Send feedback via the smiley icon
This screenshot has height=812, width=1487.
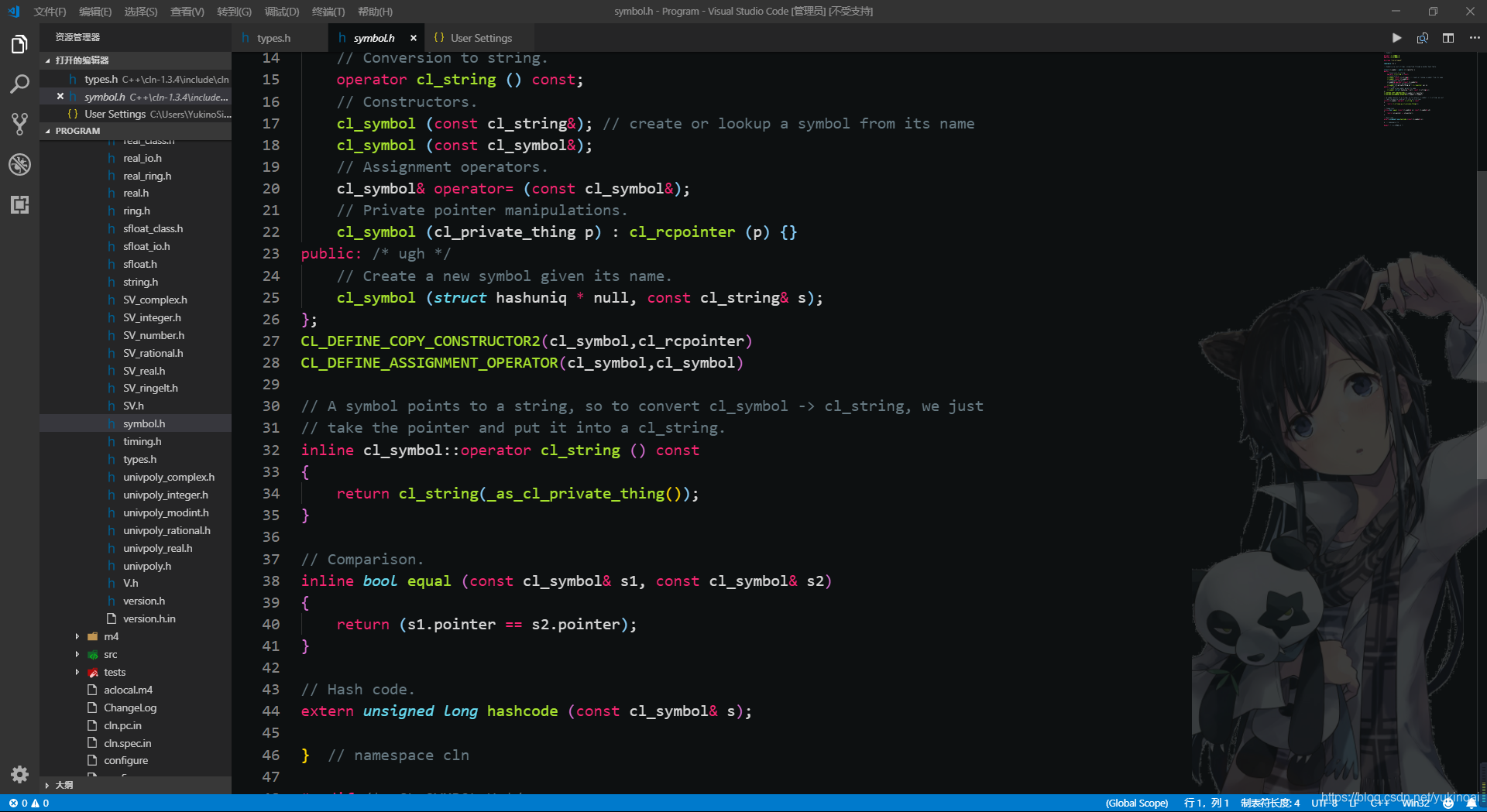pos(1450,803)
